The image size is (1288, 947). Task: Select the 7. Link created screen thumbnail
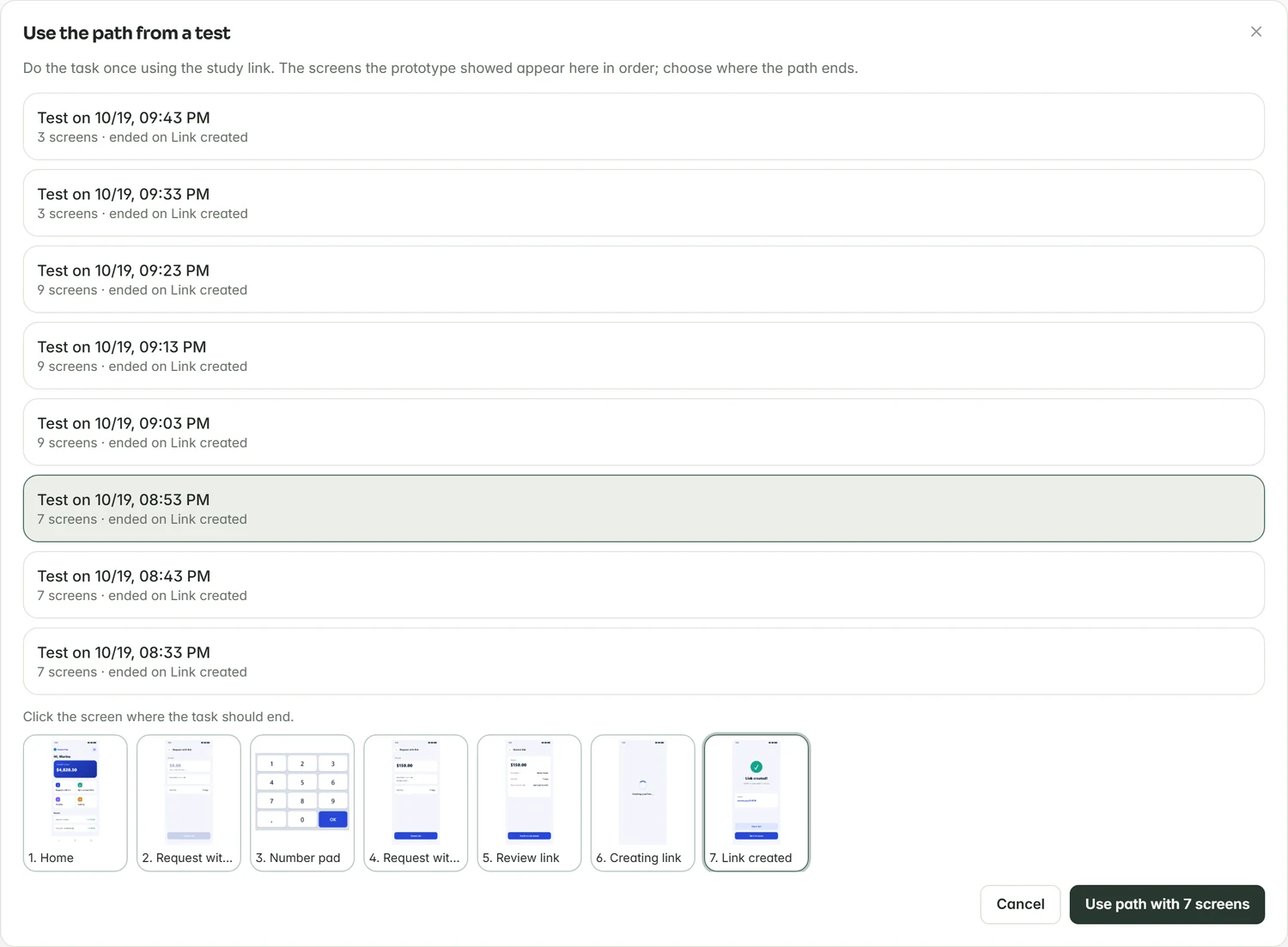click(x=756, y=803)
